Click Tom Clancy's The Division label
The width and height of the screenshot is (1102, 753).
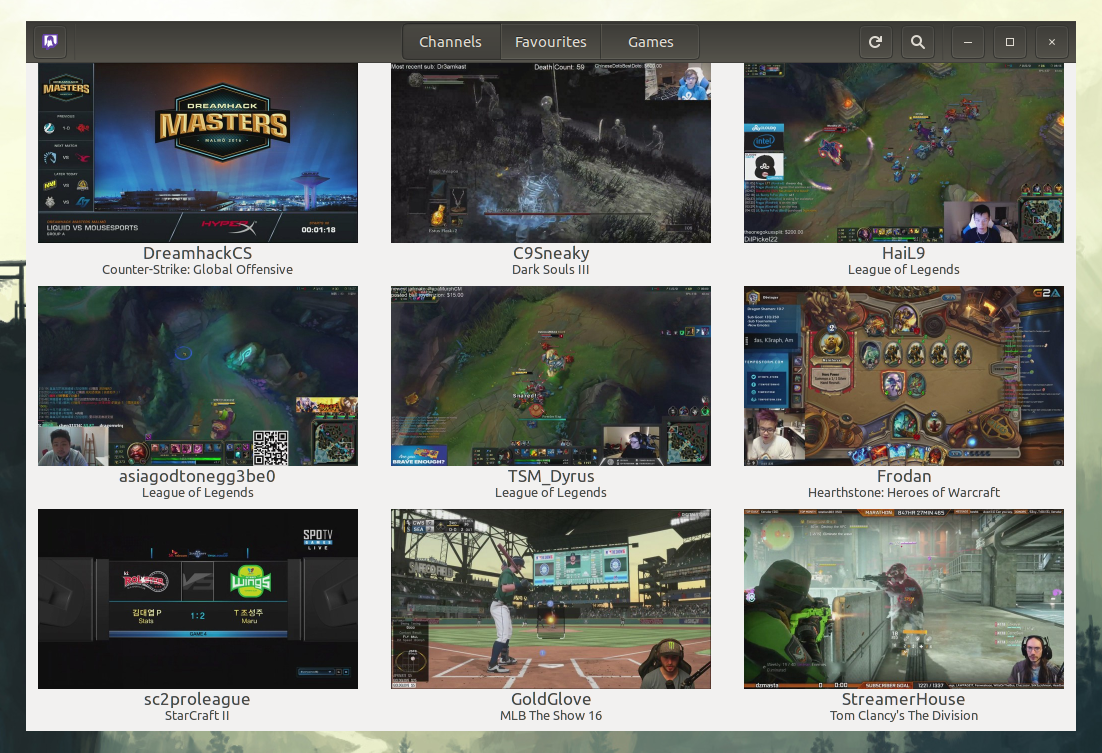(x=904, y=716)
